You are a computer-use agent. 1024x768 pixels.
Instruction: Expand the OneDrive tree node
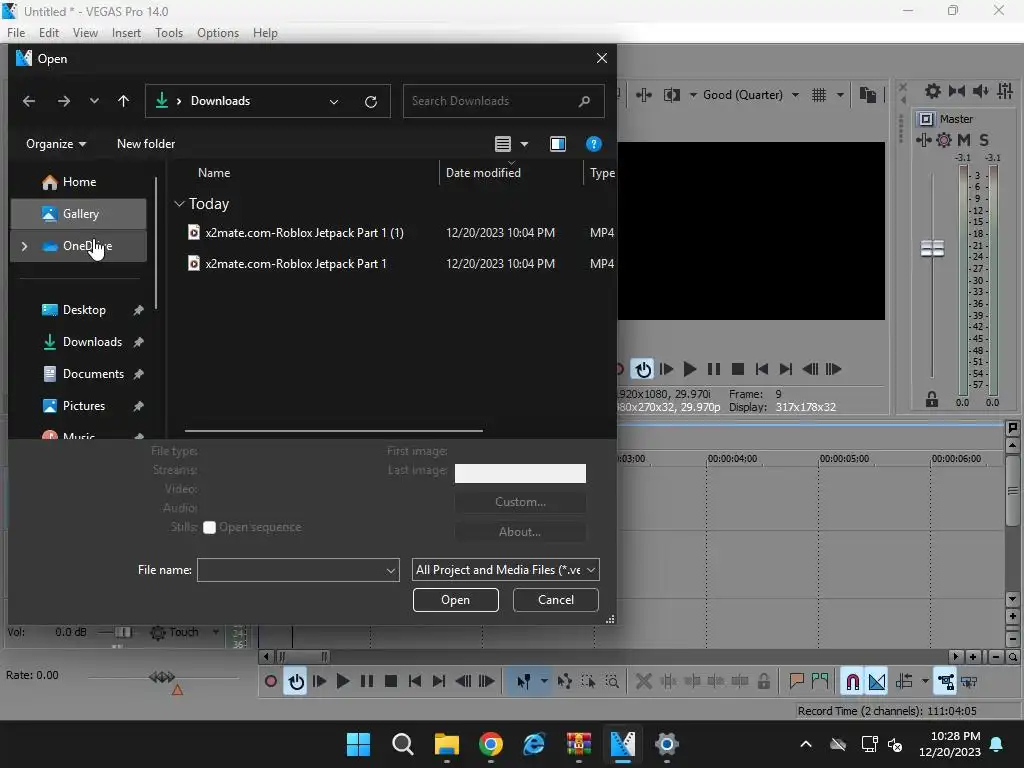pyautogui.click(x=24, y=246)
